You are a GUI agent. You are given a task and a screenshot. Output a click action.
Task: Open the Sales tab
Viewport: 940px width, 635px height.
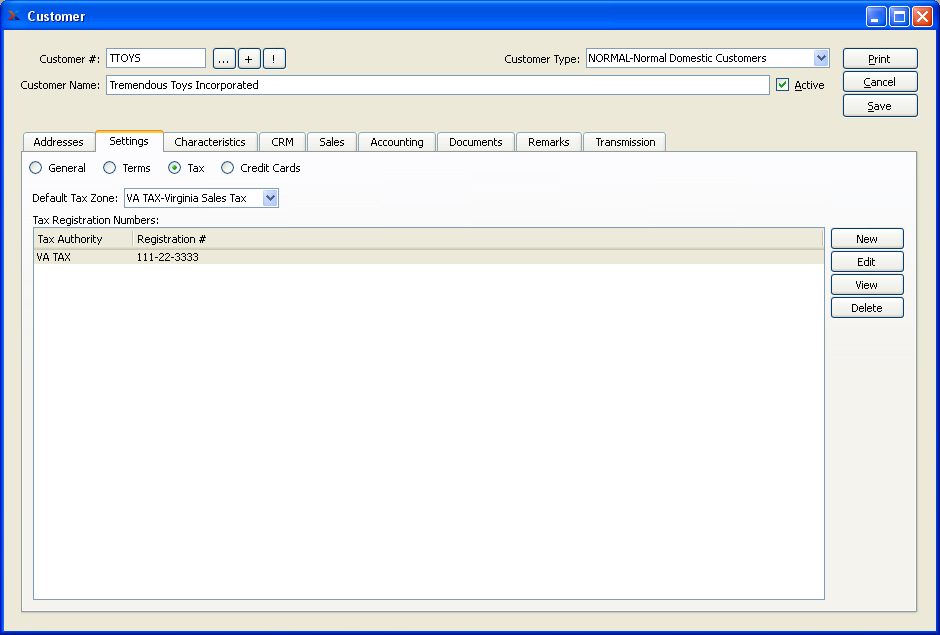point(332,142)
